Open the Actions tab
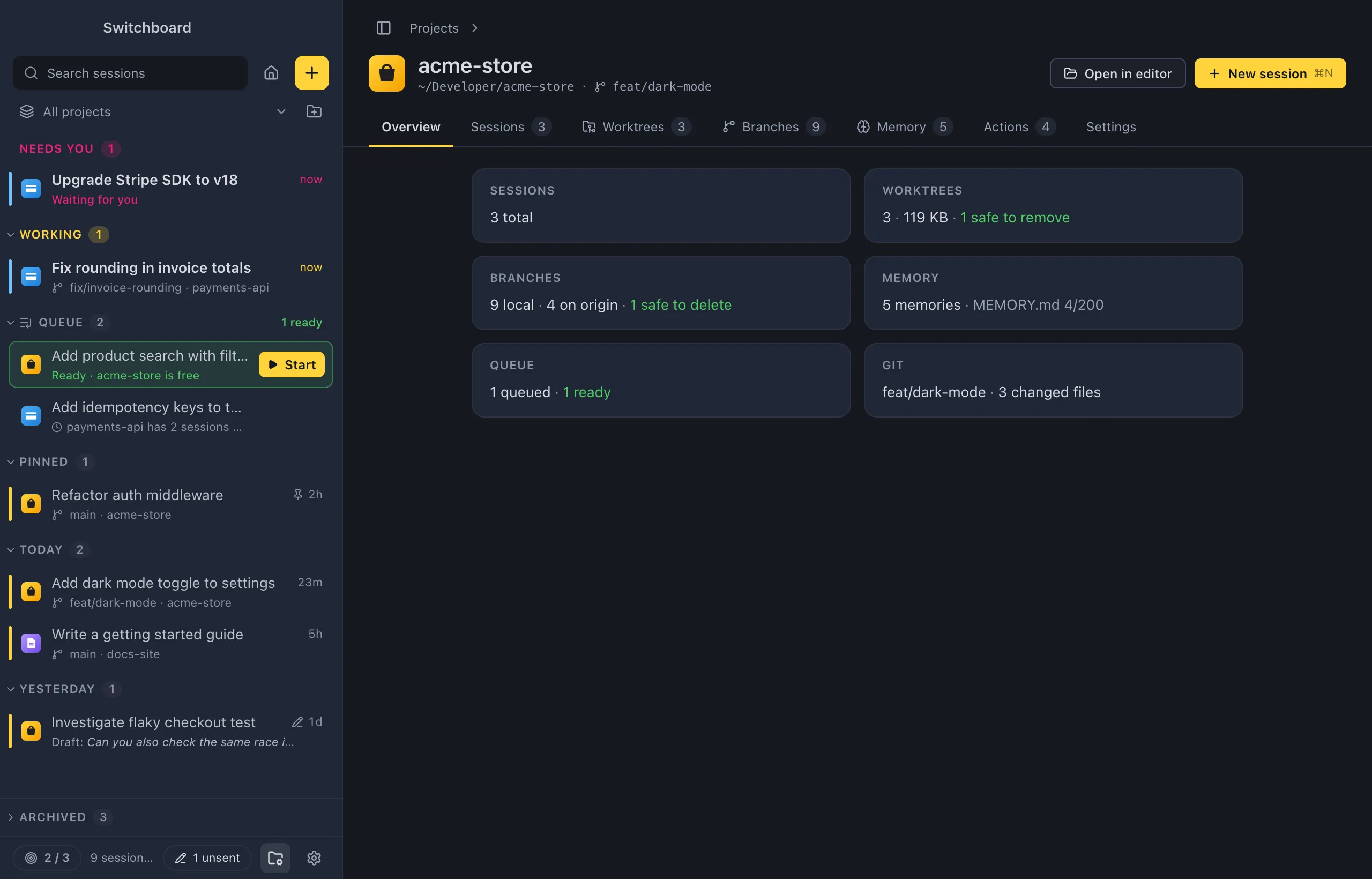This screenshot has width=1372, height=879. [1019, 126]
